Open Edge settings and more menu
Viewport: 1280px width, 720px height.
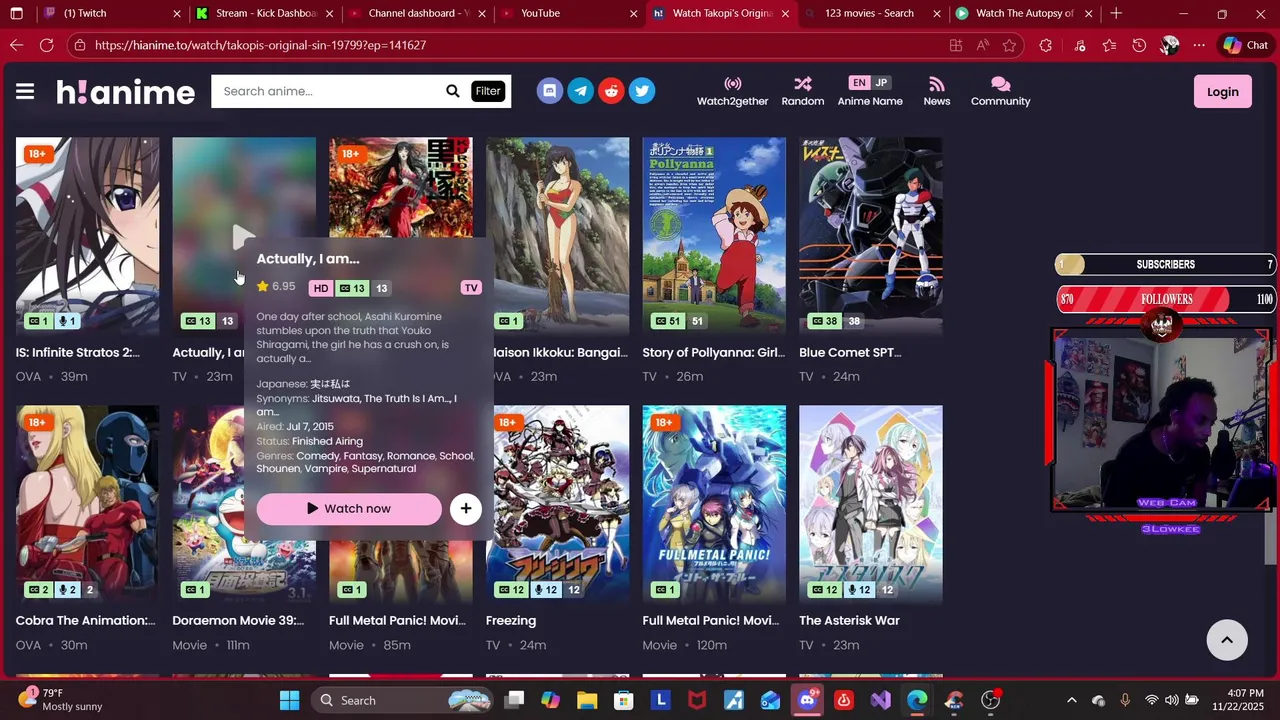(x=1199, y=45)
